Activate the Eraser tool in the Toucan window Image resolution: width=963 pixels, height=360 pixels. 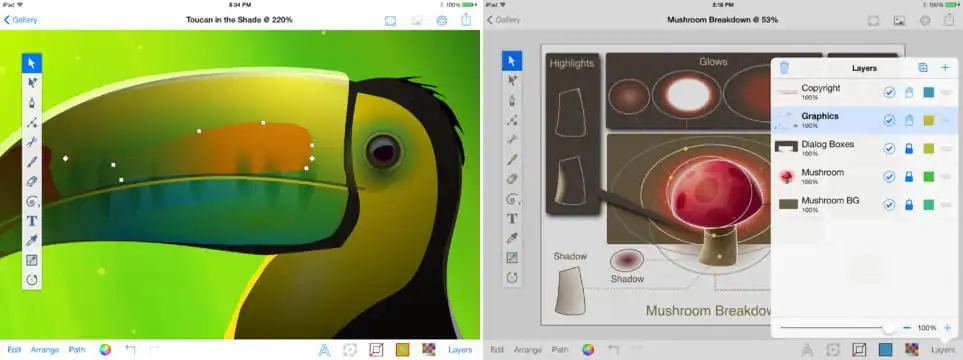tap(32, 181)
